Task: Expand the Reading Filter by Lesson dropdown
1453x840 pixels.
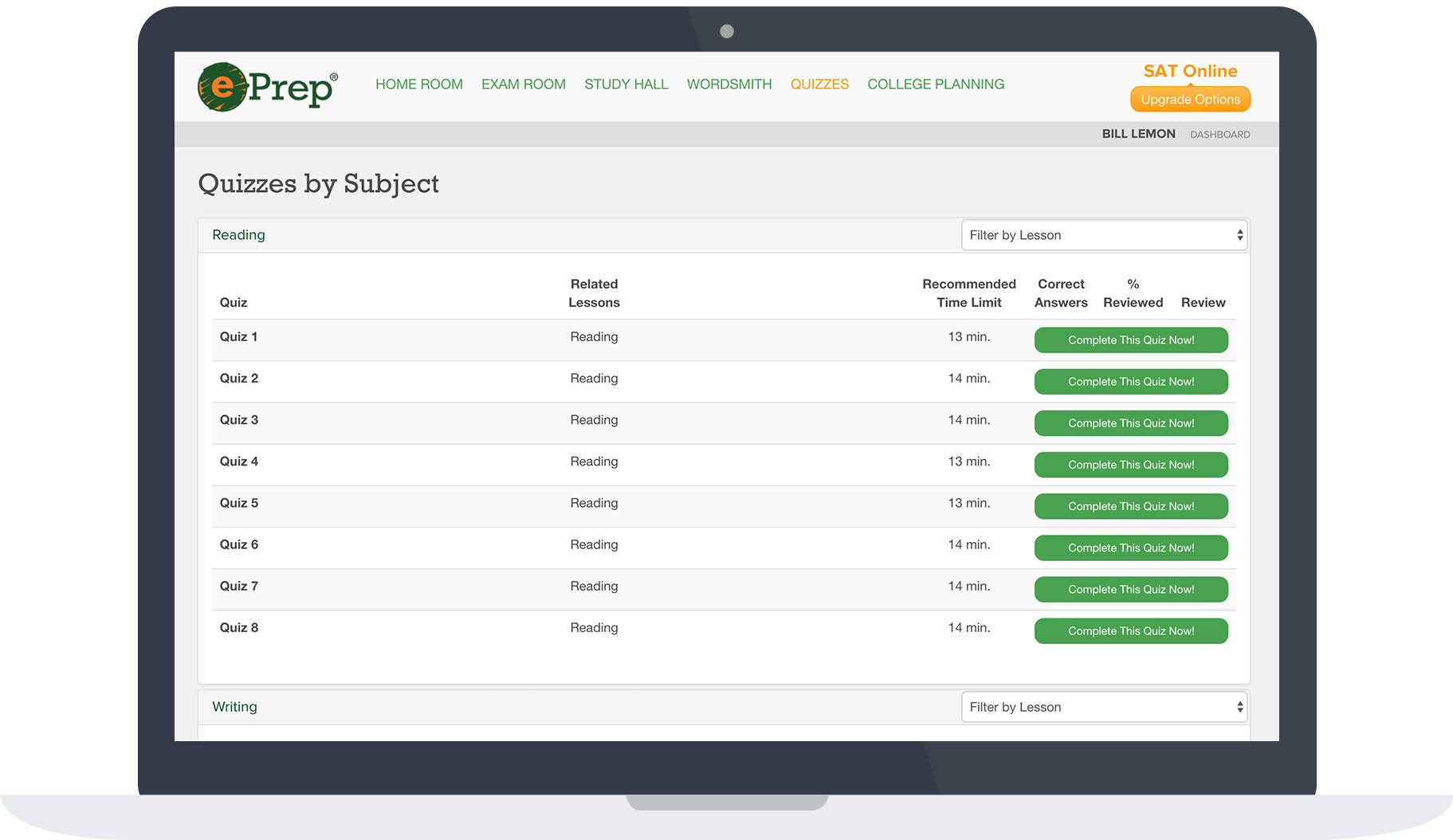Action: pyautogui.click(x=1104, y=235)
